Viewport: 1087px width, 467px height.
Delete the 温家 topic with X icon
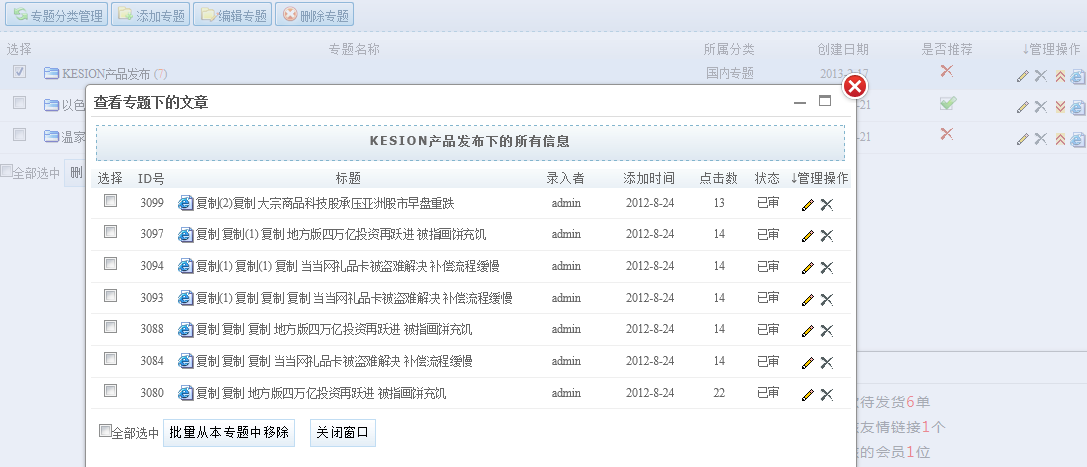pos(1041,139)
